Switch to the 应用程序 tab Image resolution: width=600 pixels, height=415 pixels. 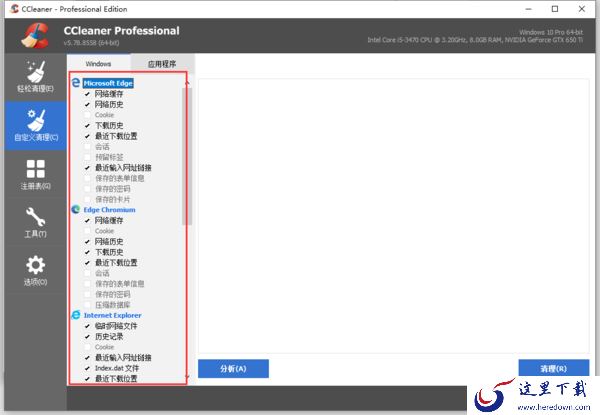coord(162,64)
